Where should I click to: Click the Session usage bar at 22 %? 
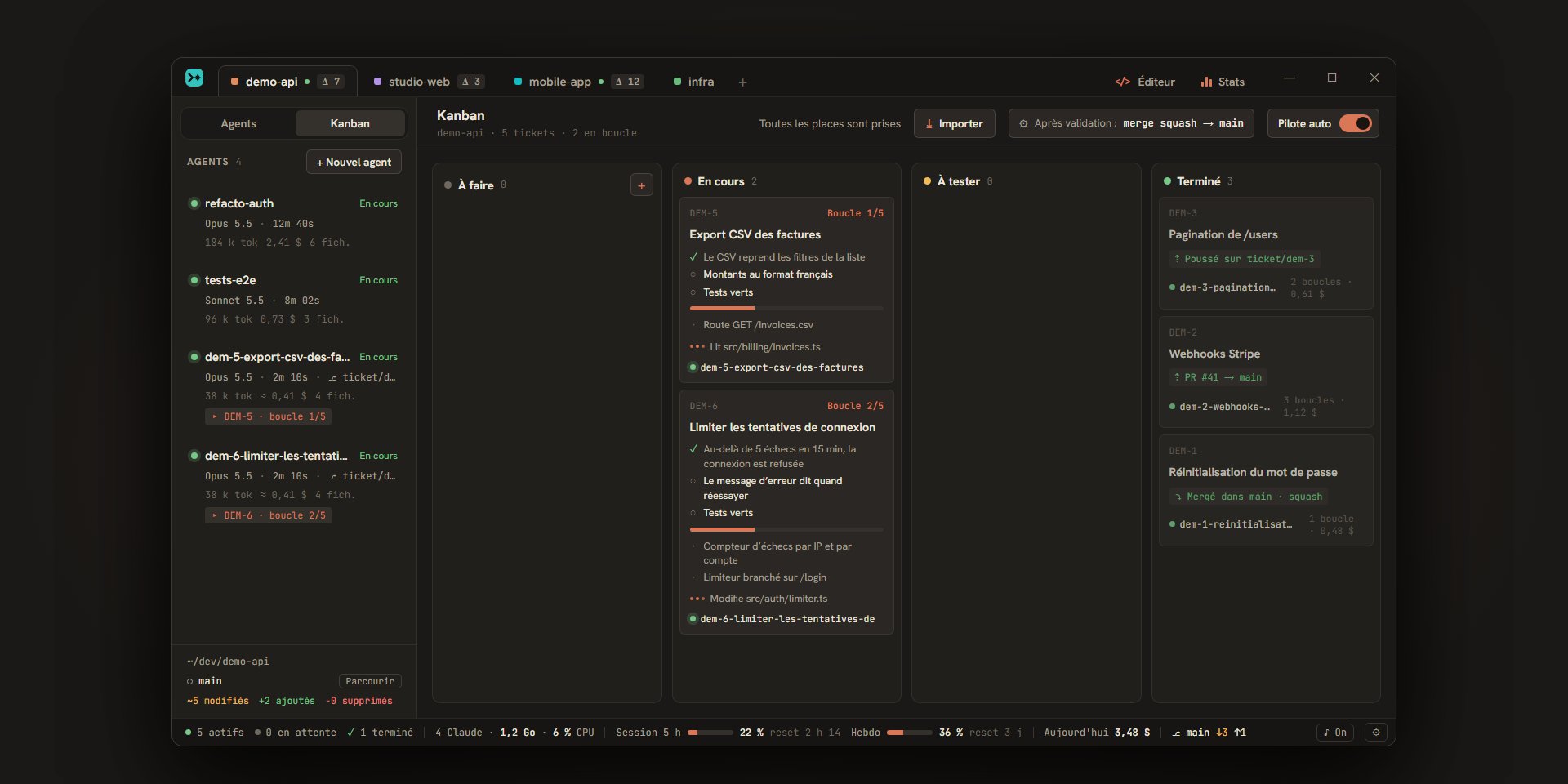click(710, 733)
